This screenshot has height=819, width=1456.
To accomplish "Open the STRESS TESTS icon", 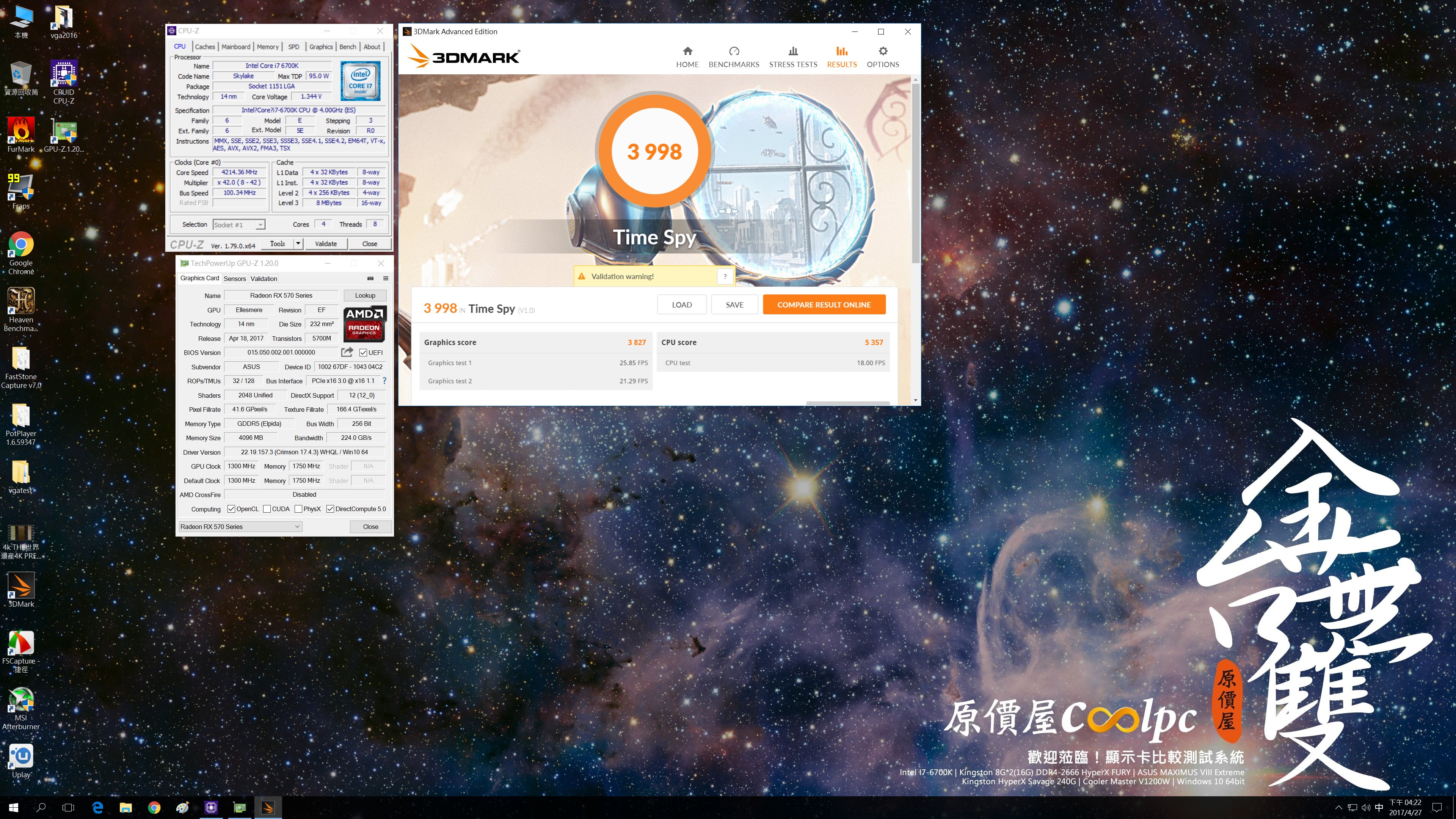I will tap(793, 51).
